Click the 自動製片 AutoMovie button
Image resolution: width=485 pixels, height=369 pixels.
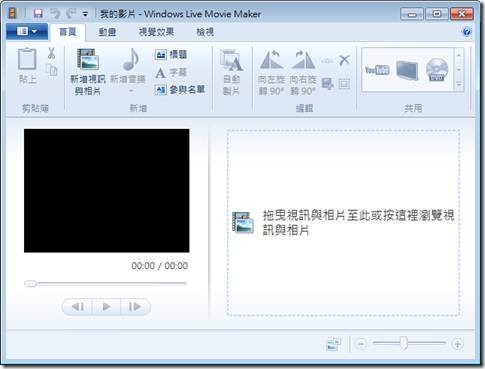click(231, 72)
